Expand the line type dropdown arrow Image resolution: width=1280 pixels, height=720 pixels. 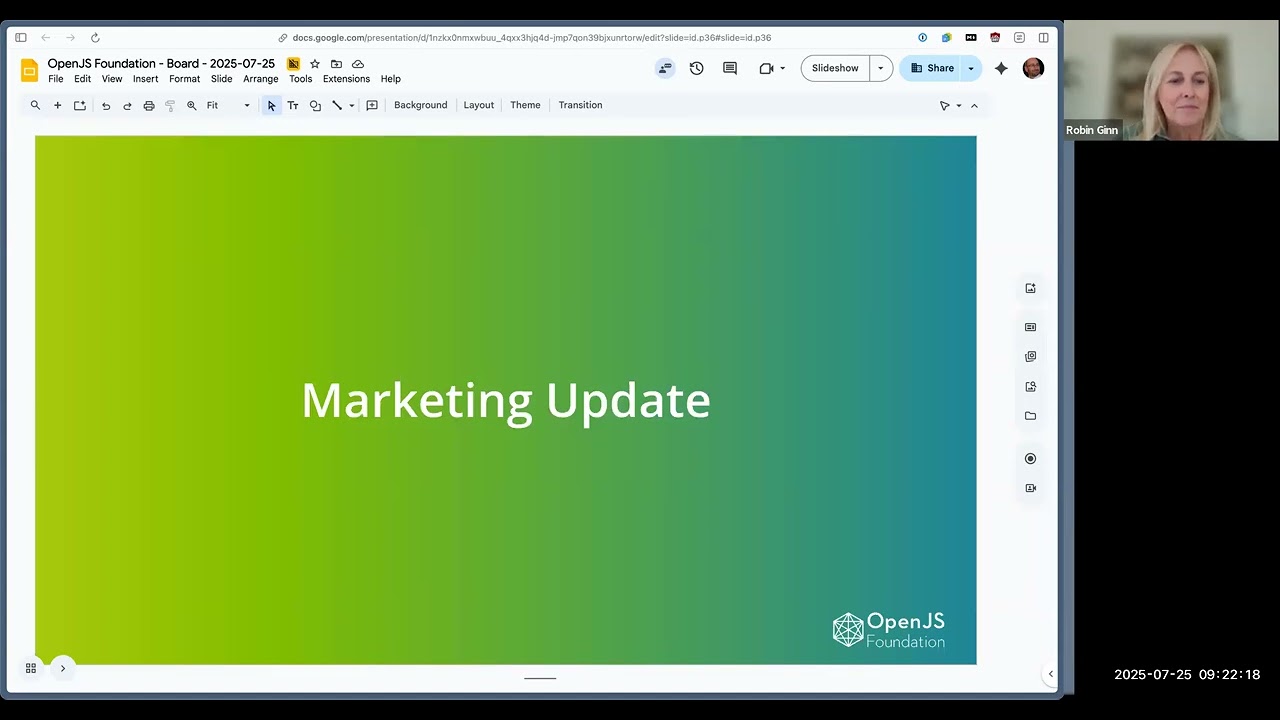(x=351, y=105)
